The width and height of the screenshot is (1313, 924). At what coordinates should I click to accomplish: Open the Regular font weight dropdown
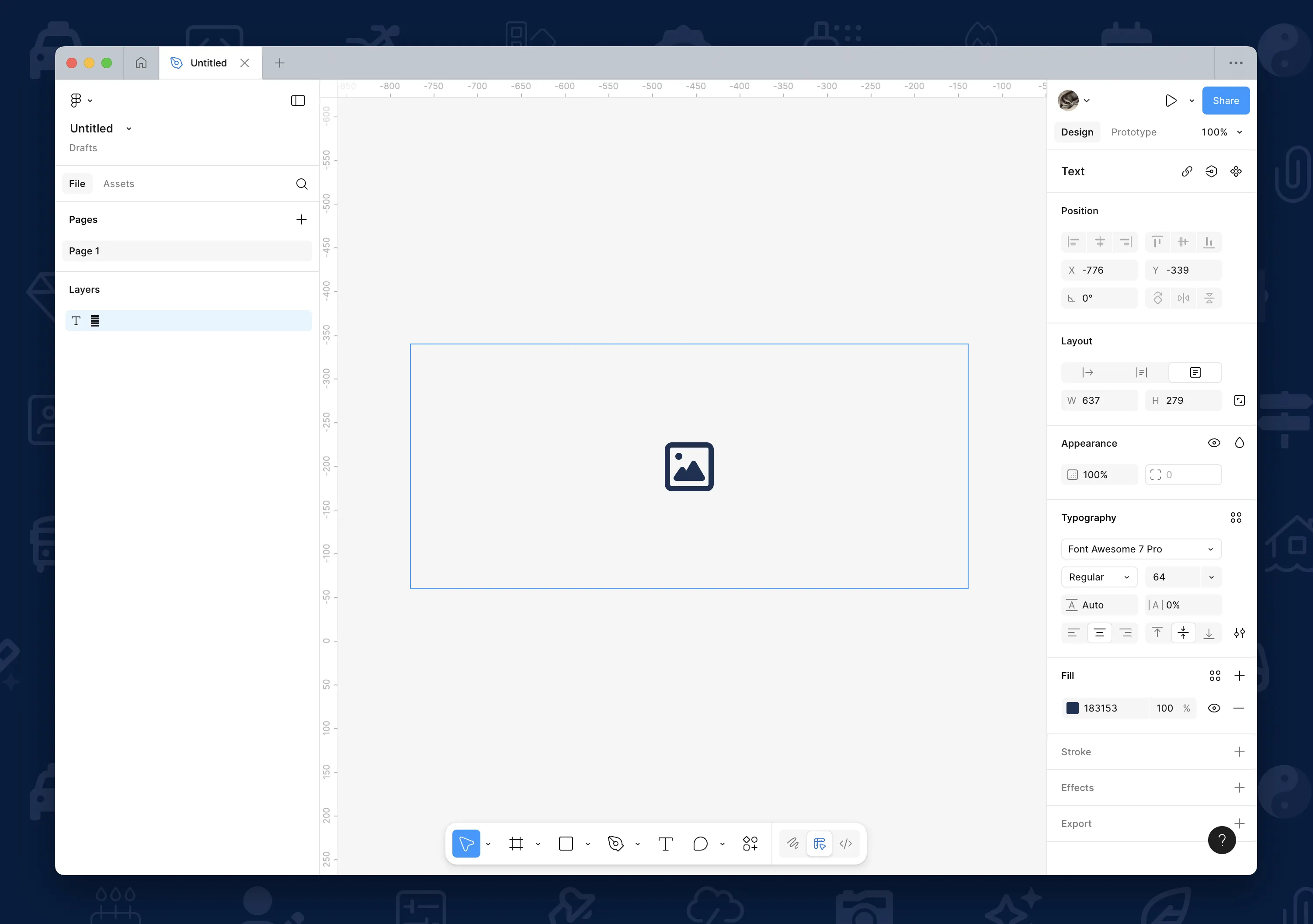(x=1099, y=577)
